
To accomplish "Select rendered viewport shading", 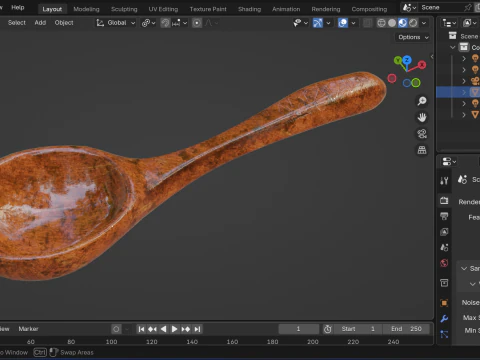I will pyautogui.click(x=413, y=23).
